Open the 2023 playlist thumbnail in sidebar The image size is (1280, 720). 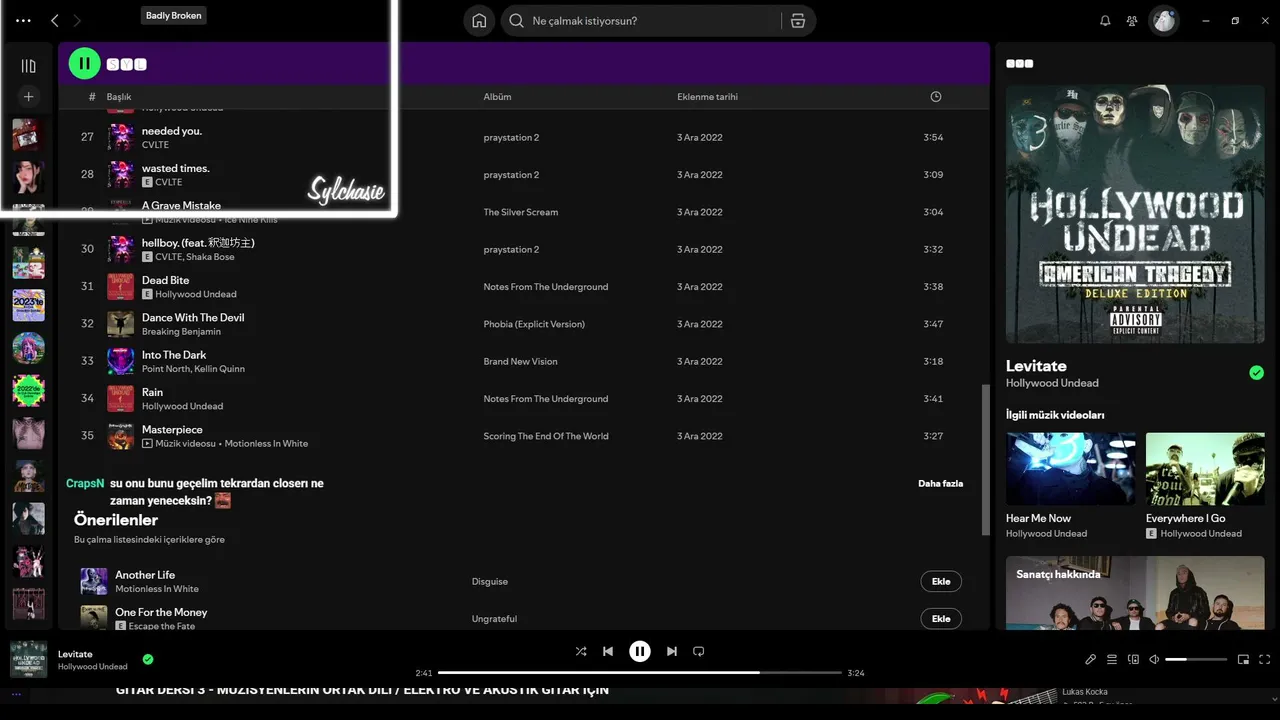click(x=29, y=305)
